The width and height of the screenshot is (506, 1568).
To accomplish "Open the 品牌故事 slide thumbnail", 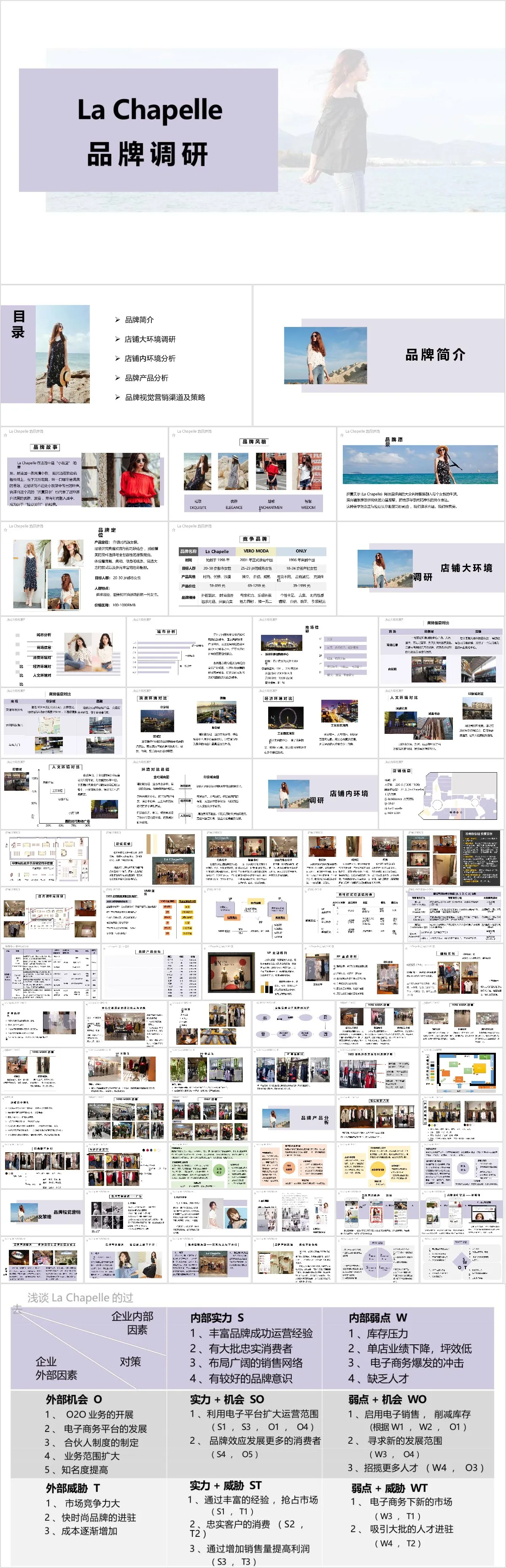I will pos(84,474).
